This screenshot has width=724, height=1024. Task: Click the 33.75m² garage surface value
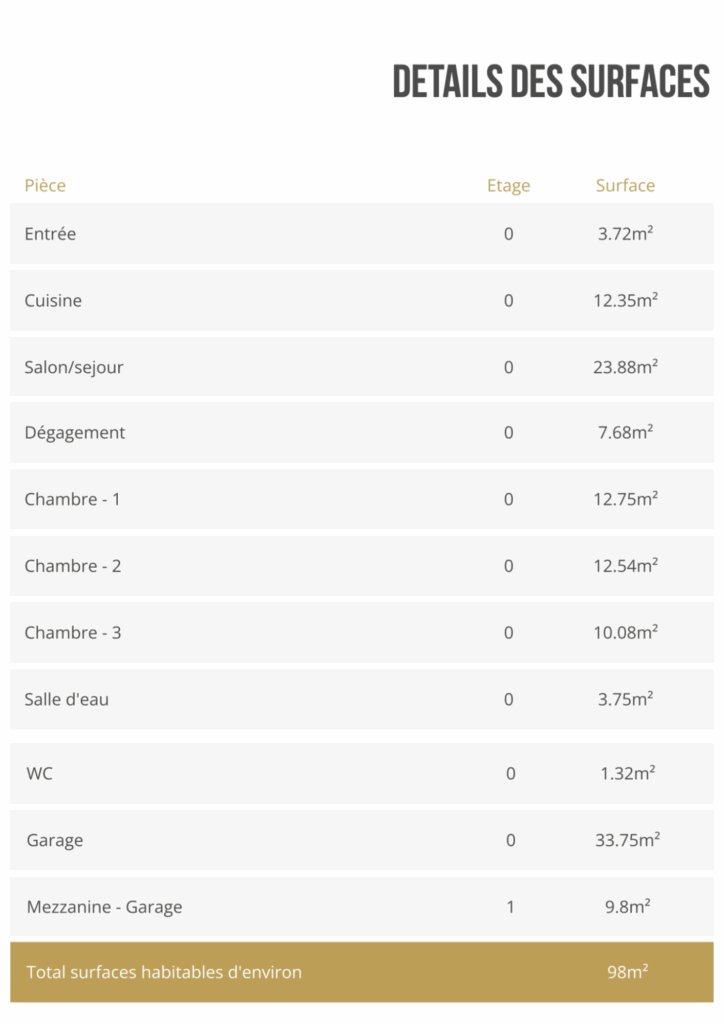click(627, 840)
